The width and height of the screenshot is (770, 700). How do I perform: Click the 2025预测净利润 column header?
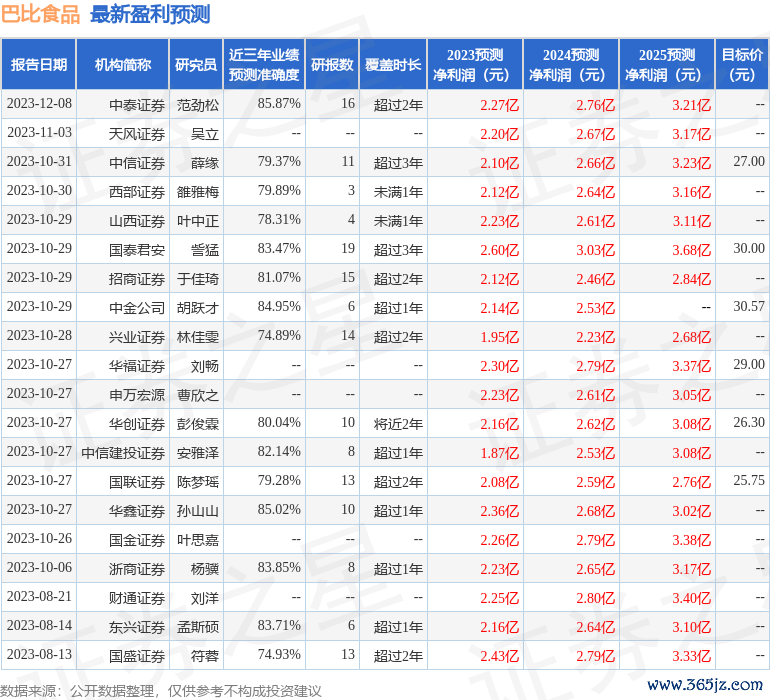[x=667, y=64]
